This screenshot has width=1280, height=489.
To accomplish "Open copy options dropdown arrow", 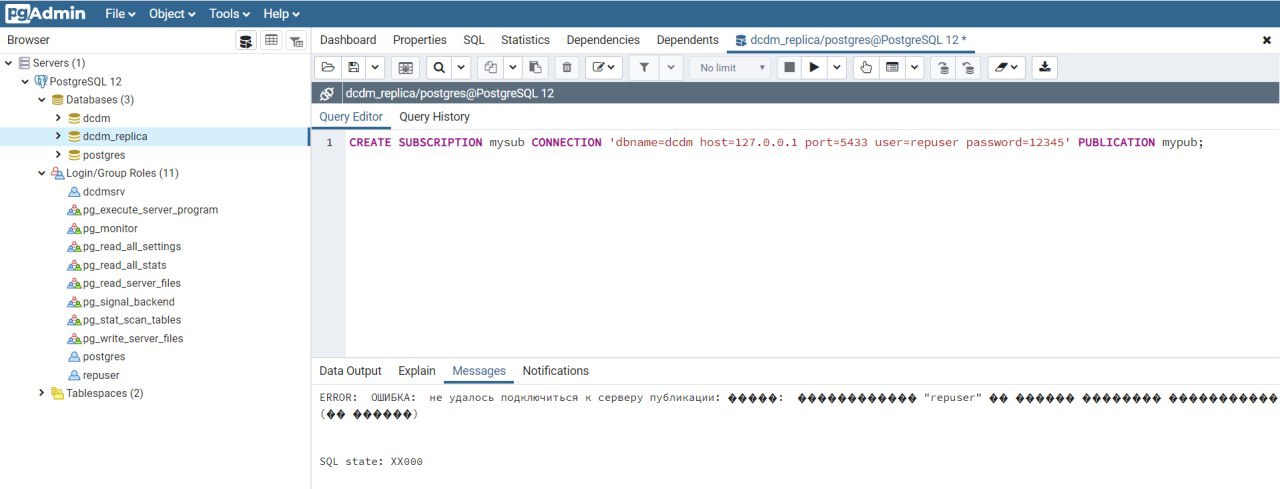I will (512, 67).
